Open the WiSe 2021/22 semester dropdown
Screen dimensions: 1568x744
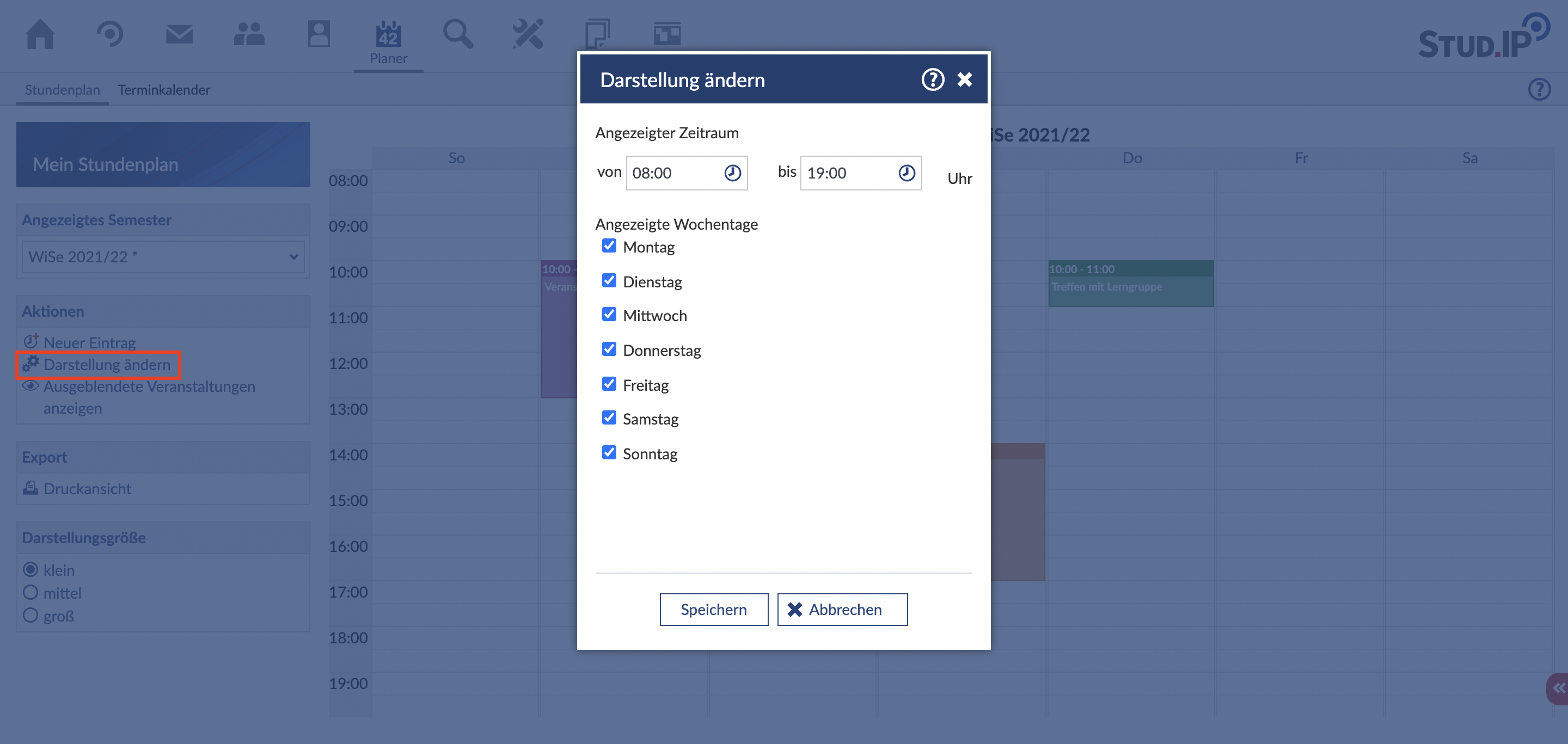pos(163,257)
